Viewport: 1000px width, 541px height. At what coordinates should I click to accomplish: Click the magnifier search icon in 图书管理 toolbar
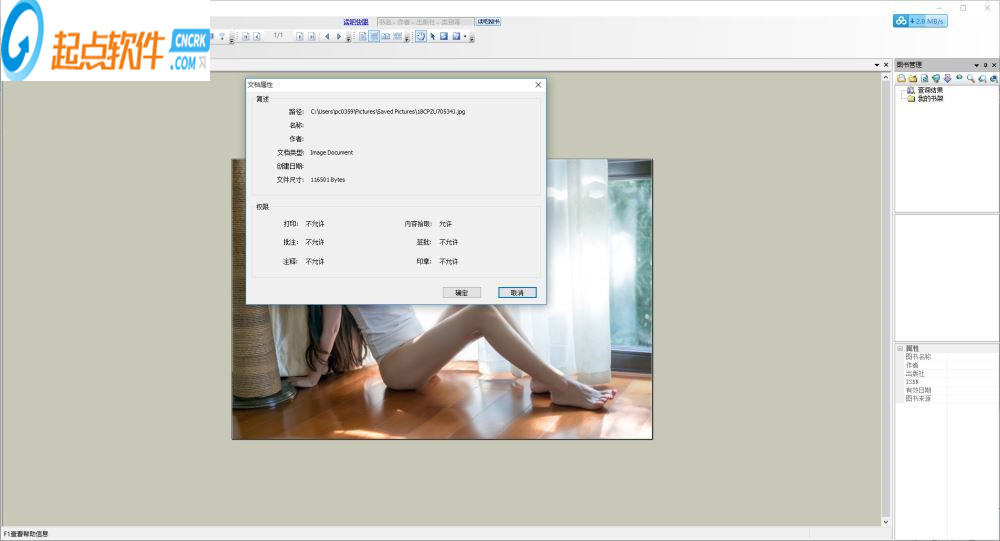(970, 78)
